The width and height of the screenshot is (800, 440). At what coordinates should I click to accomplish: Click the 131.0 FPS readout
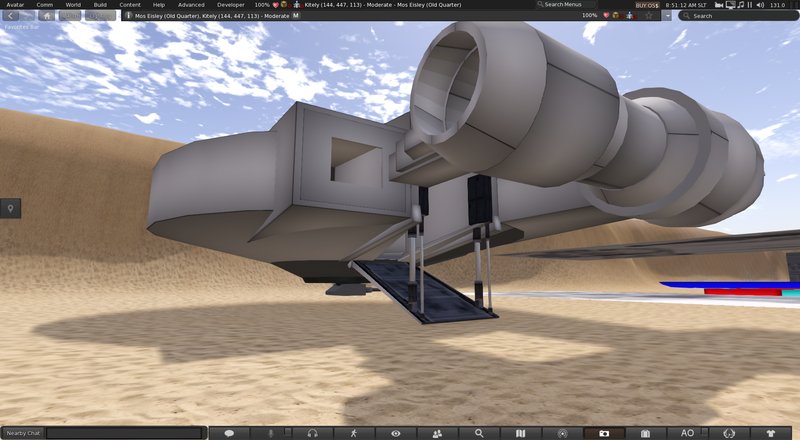[x=777, y=5]
